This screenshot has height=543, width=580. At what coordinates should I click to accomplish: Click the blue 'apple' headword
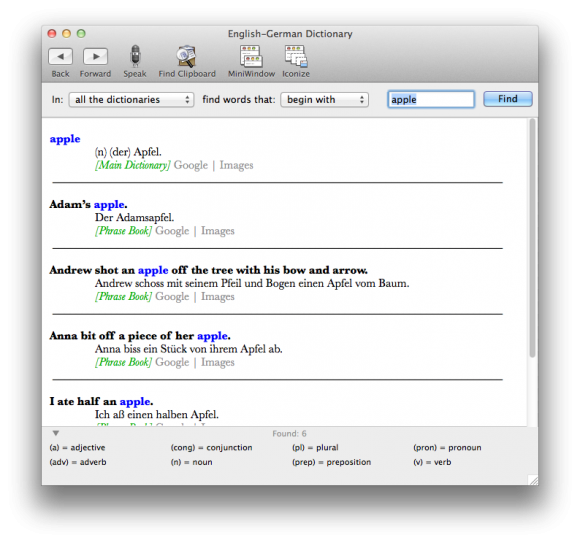pyautogui.click(x=65, y=139)
